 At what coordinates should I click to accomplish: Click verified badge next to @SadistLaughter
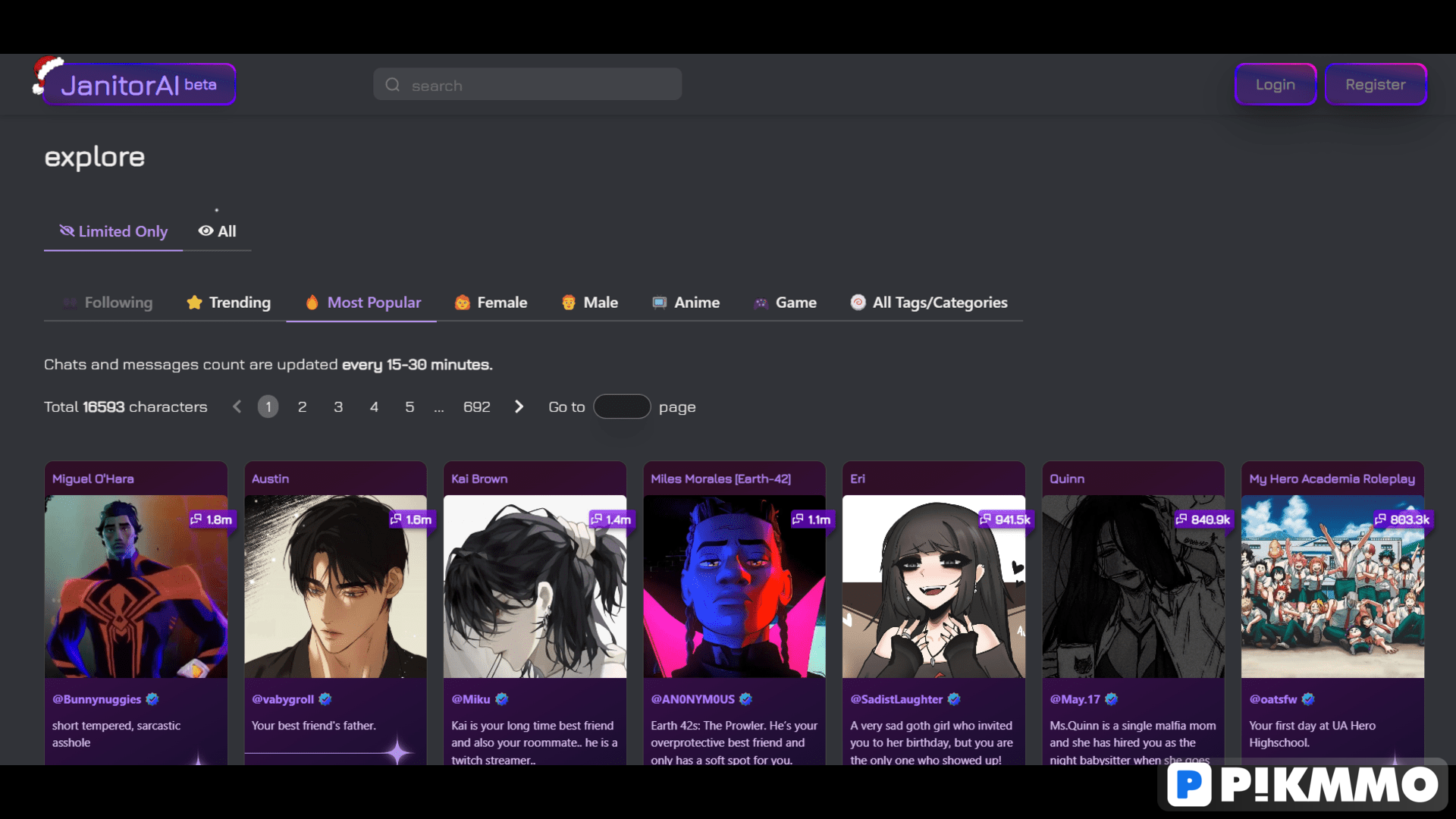[x=954, y=699]
